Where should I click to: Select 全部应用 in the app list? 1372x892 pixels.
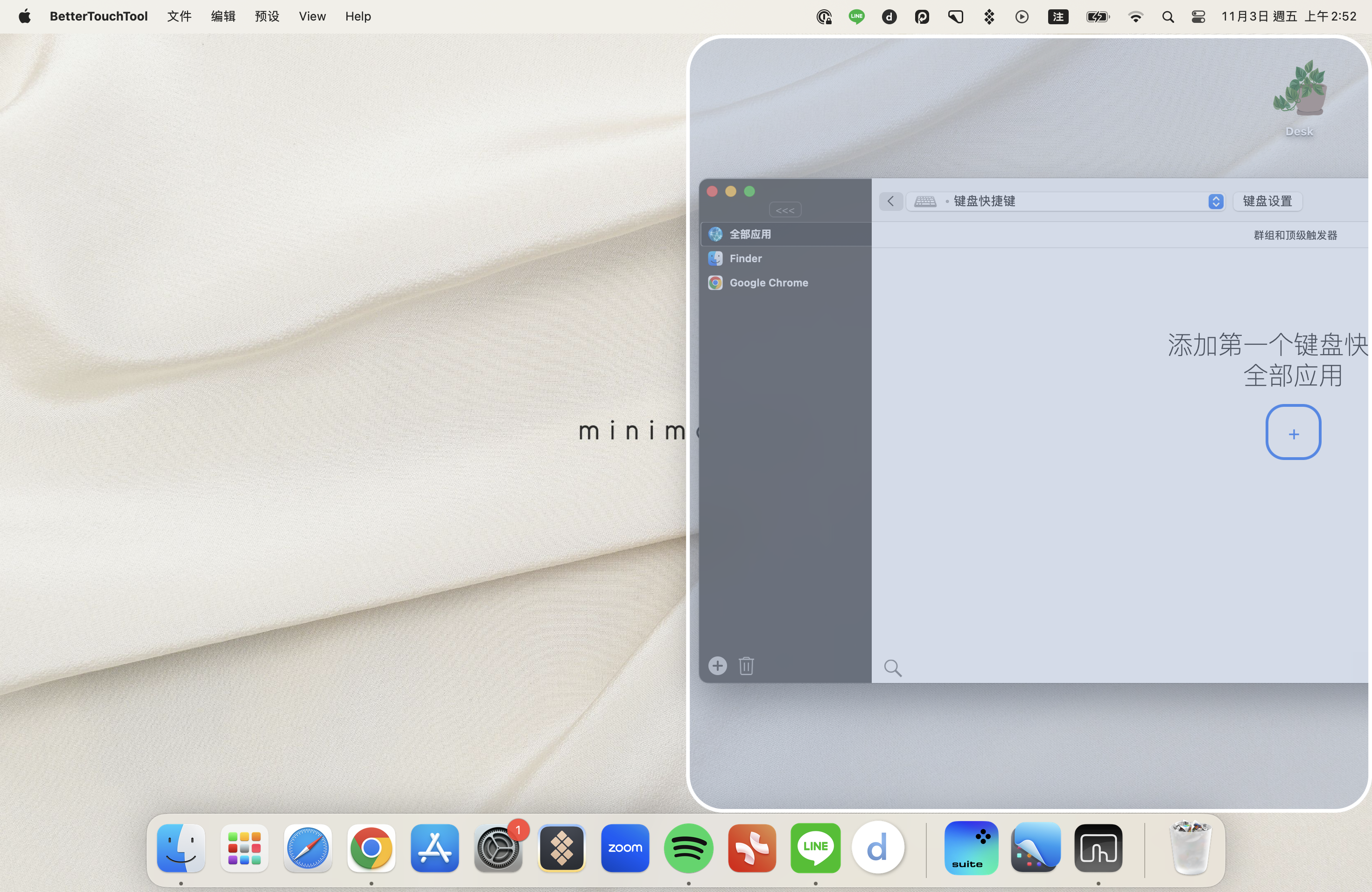click(x=786, y=234)
